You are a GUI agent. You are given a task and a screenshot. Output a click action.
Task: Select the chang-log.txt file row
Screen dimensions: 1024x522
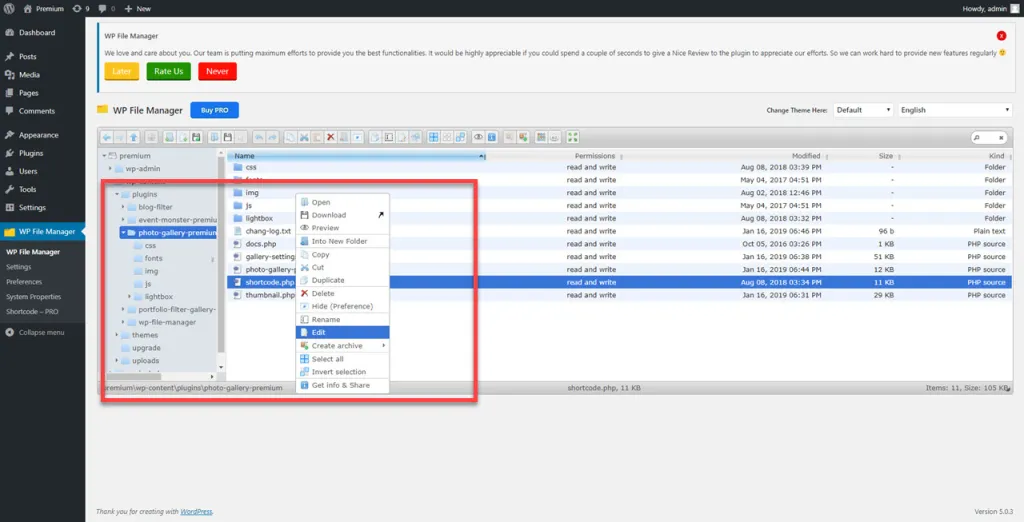tap(619, 231)
